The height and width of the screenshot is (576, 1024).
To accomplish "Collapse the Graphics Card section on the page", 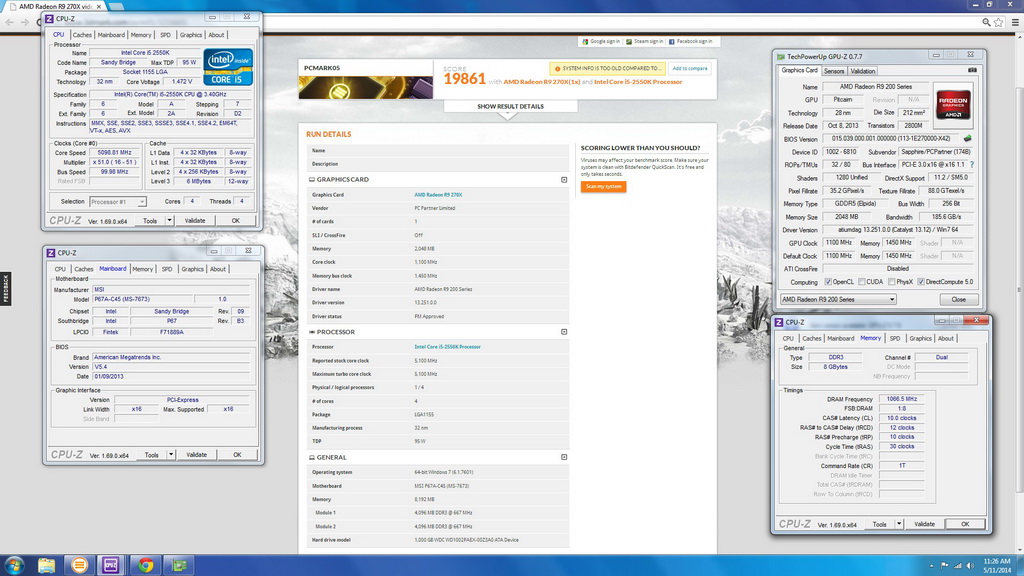I will click(x=564, y=180).
